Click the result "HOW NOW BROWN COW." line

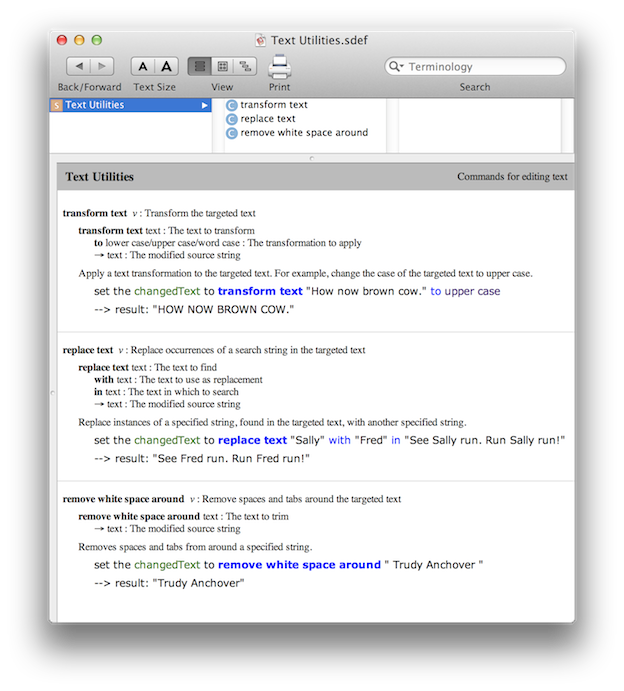[x=194, y=310]
